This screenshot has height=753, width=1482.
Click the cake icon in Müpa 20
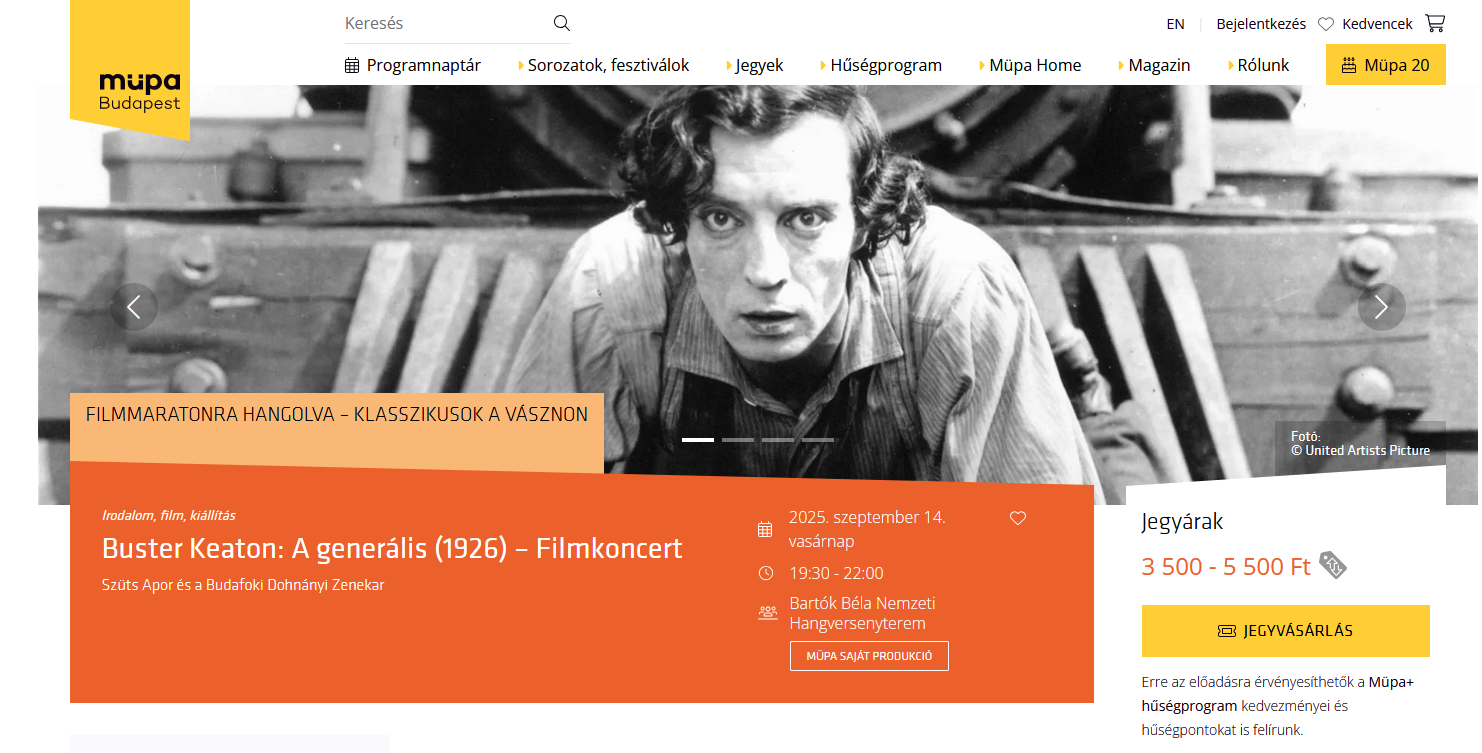pos(1349,66)
